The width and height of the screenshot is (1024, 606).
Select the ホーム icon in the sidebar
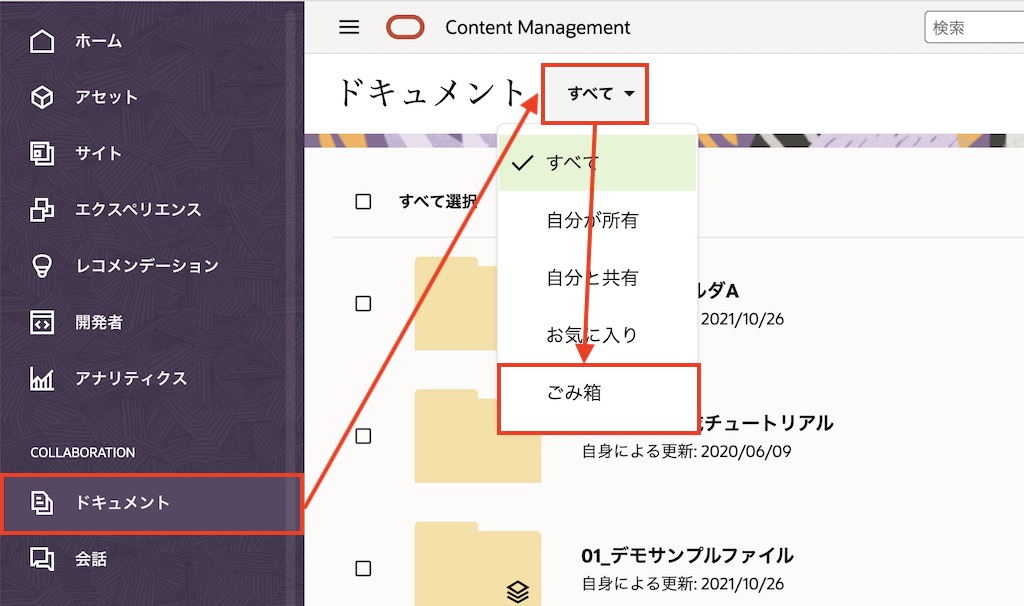click(42, 42)
